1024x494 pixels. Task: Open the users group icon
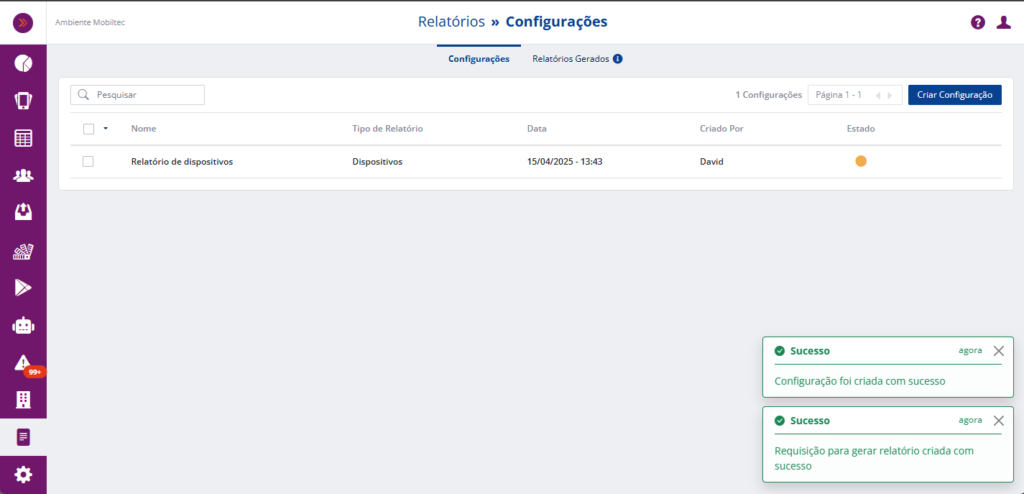click(x=23, y=175)
